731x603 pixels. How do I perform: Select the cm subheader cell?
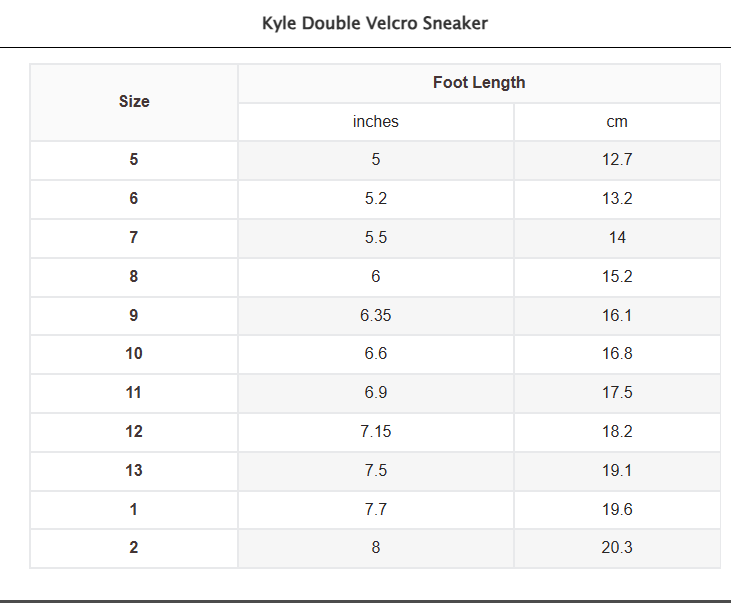[x=617, y=122]
